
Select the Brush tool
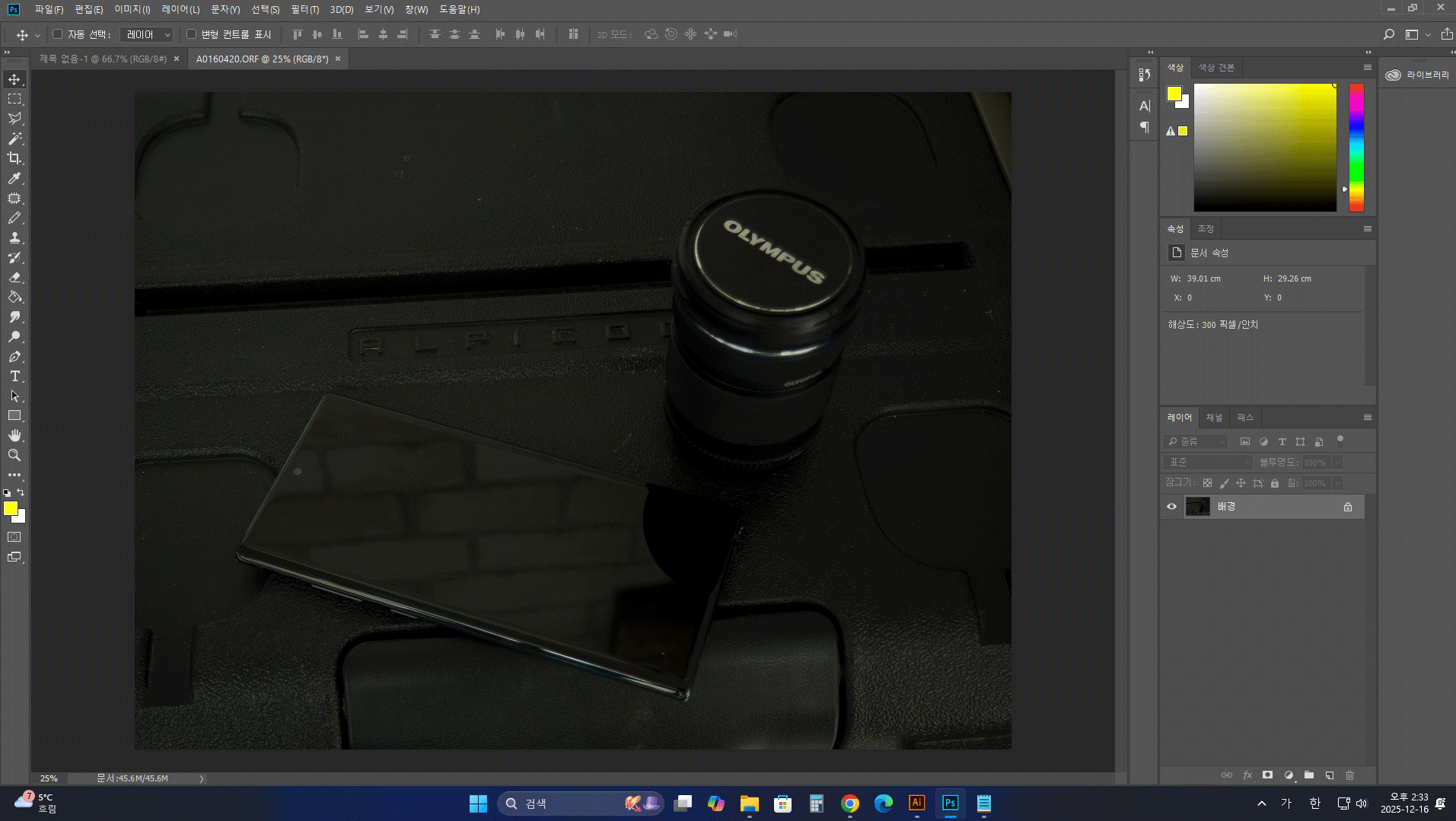click(14, 218)
